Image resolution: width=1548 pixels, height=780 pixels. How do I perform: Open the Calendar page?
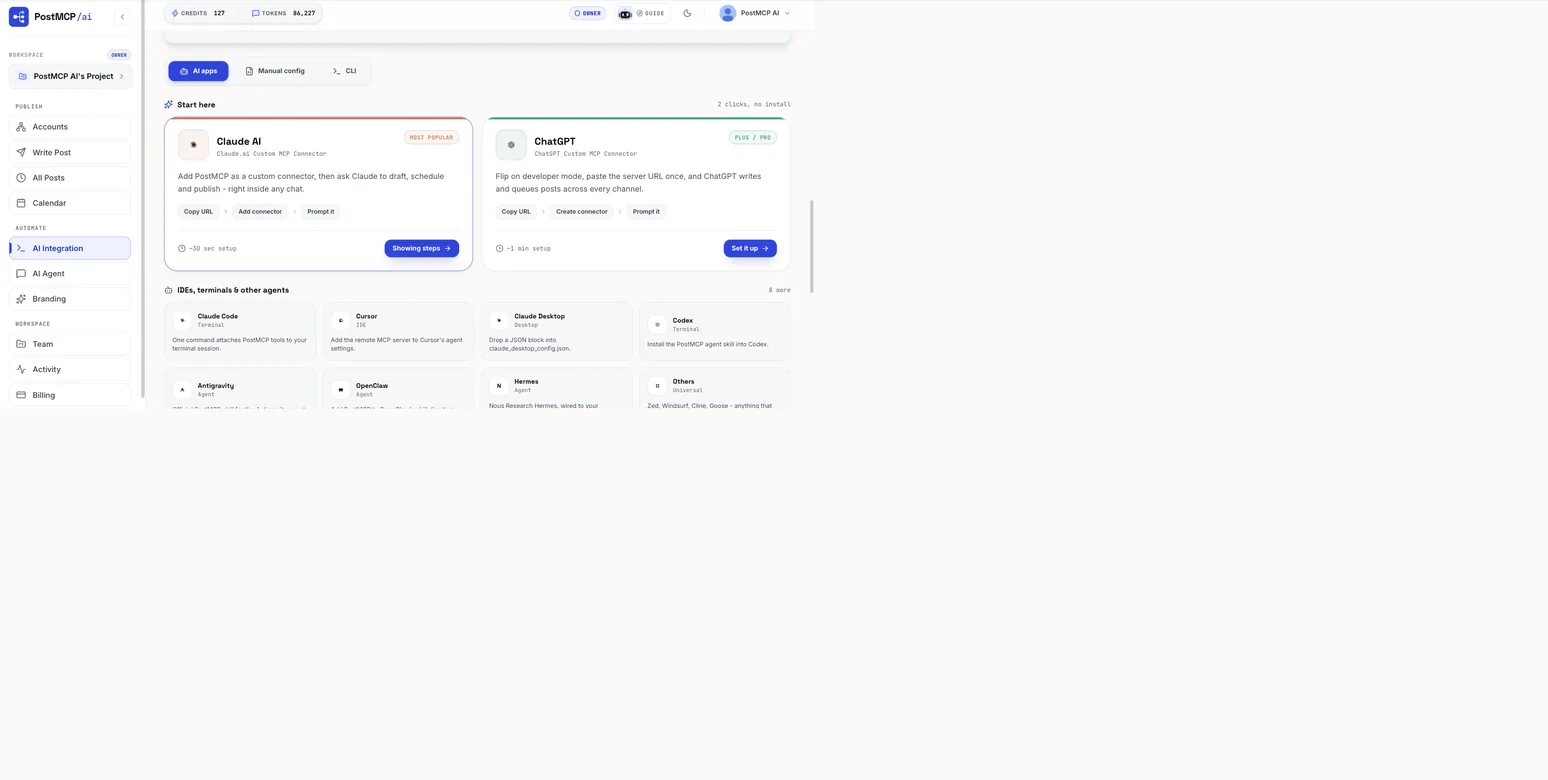tap(70, 203)
